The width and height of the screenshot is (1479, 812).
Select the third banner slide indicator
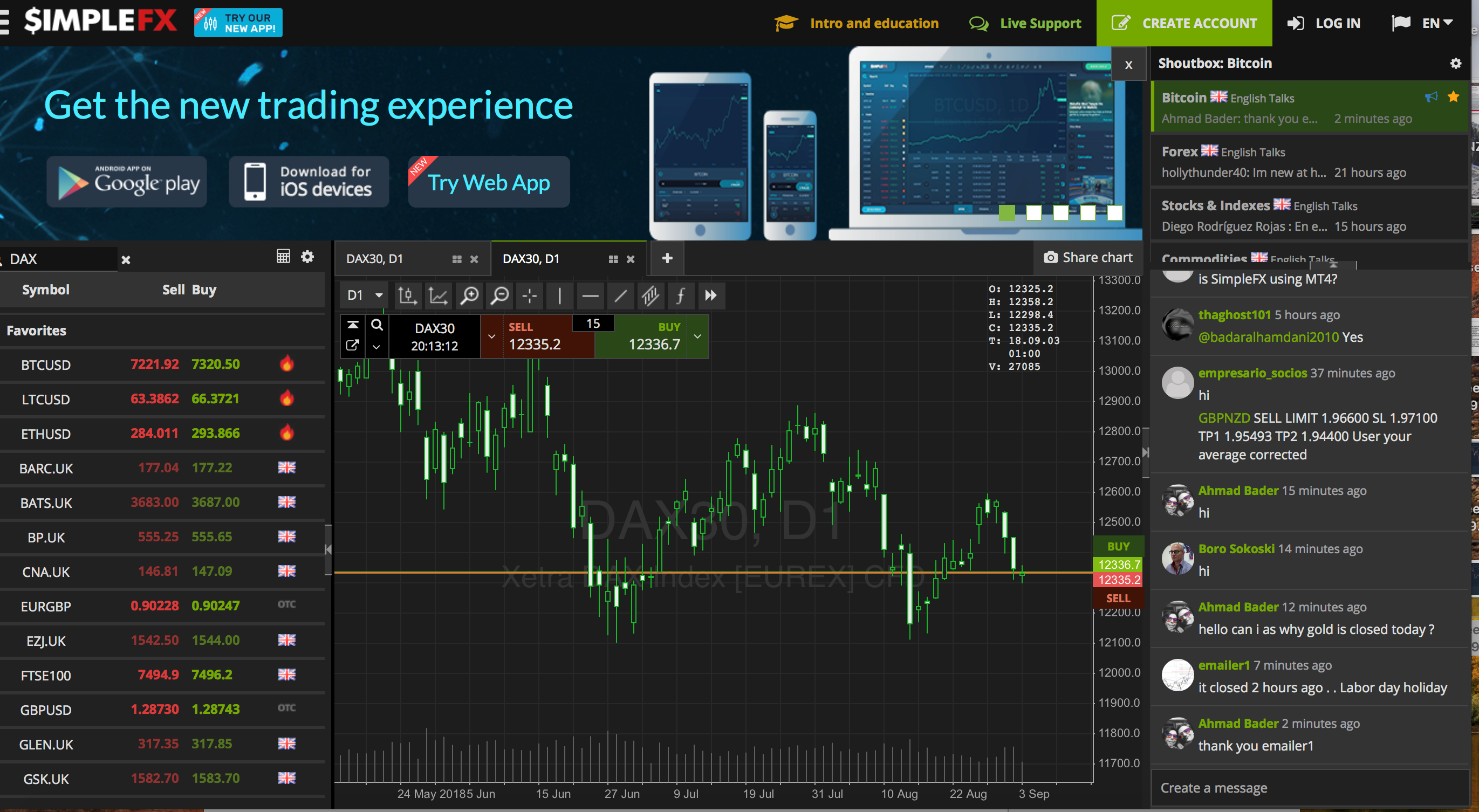(x=1061, y=213)
